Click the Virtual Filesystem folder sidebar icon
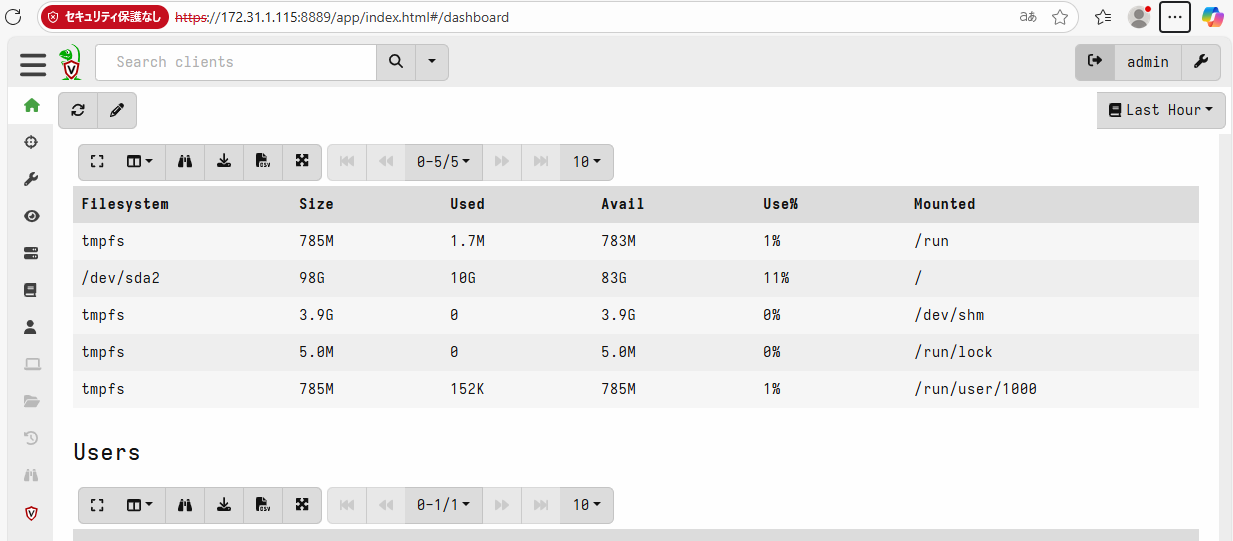Image resolution: width=1233 pixels, height=541 pixels. (31, 401)
